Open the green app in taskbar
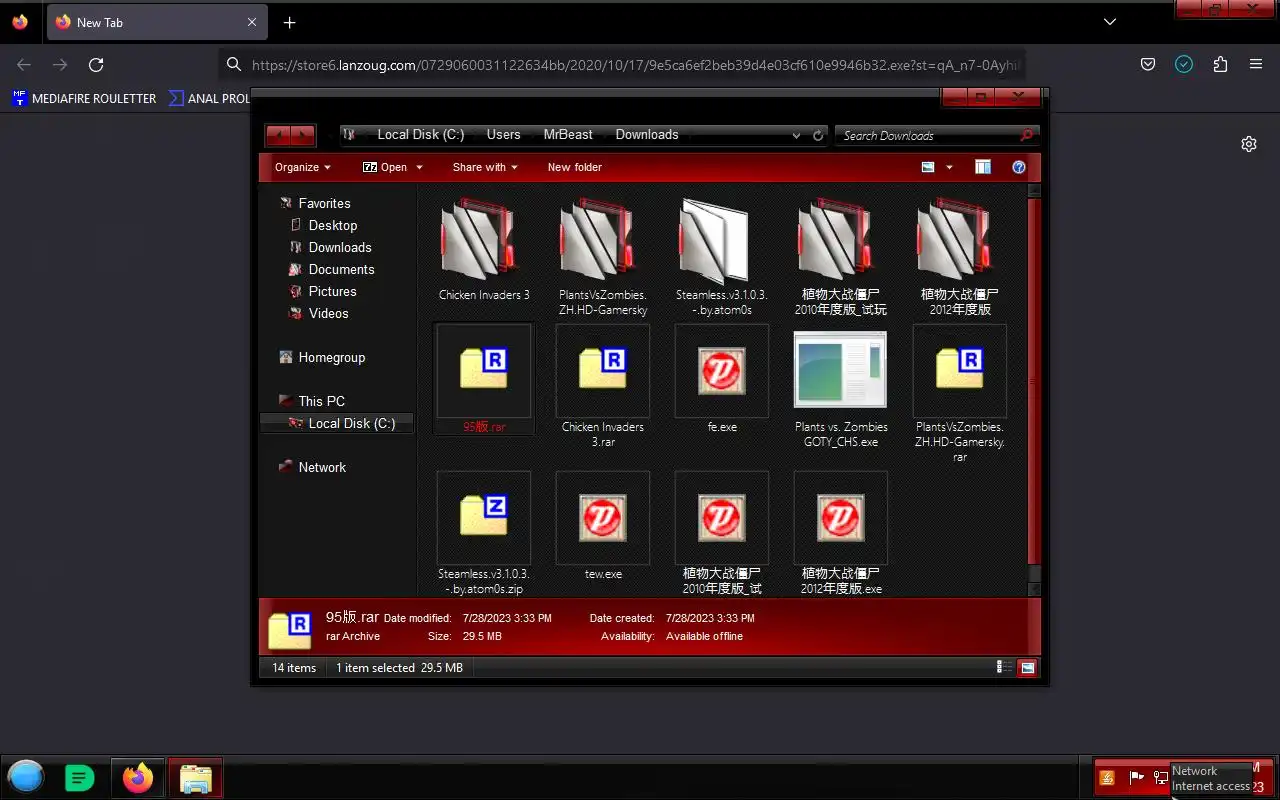This screenshot has width=1280, height=800. click(80, 778)
